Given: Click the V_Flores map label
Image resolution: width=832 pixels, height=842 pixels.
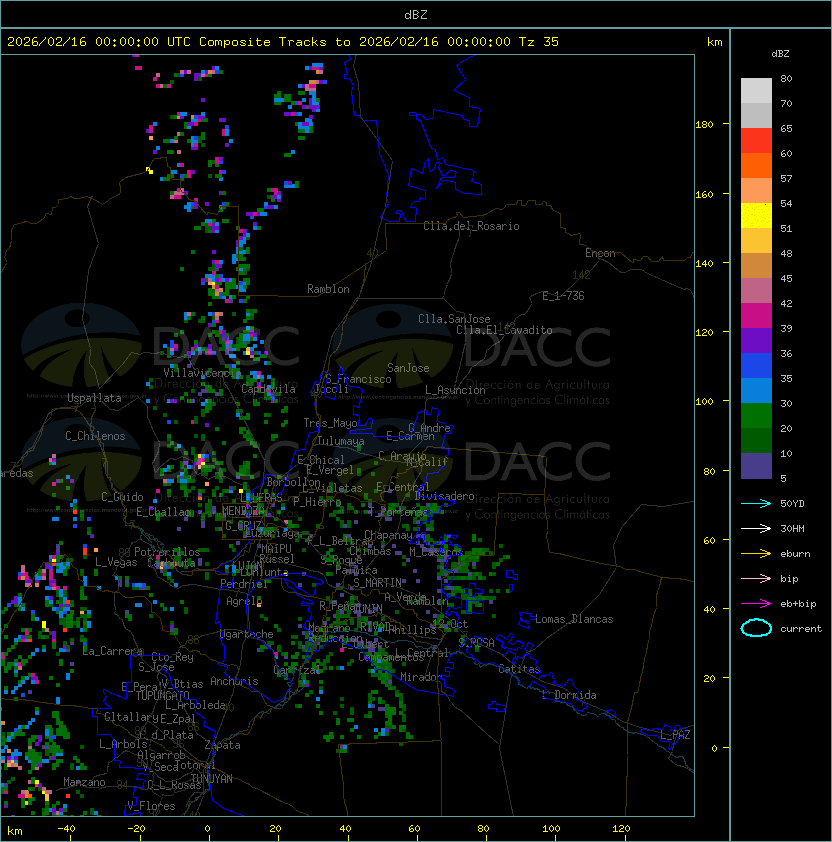Looking at the screenshot, I should pyautogui.click(x=151, y=806).
